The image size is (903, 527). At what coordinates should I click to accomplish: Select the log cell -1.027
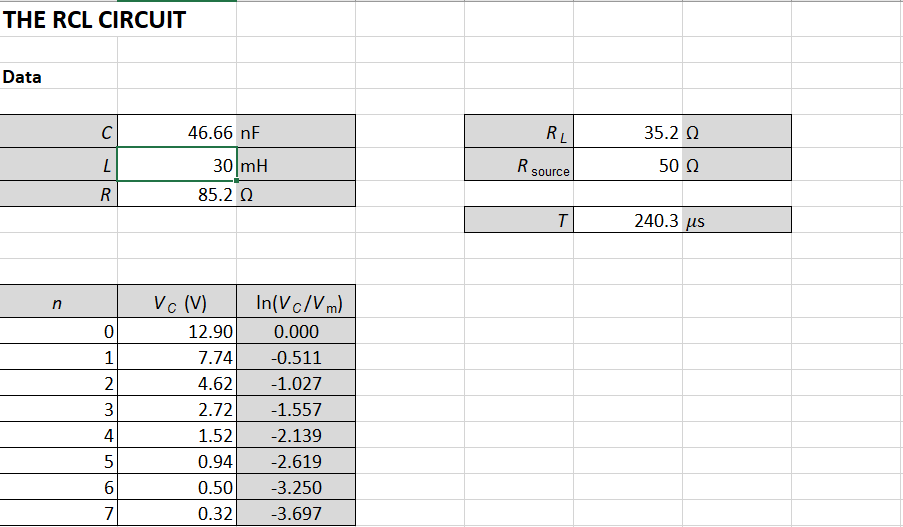[296, 383]
